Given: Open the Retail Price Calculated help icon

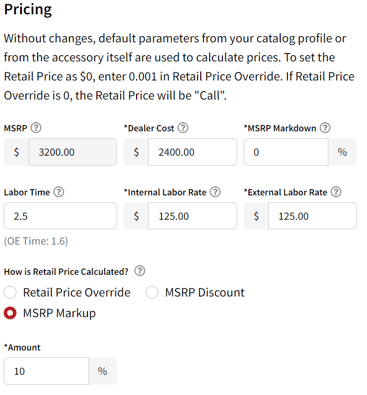Looking at the screenshot, I should pyautogui.click(x=140, y=271).
